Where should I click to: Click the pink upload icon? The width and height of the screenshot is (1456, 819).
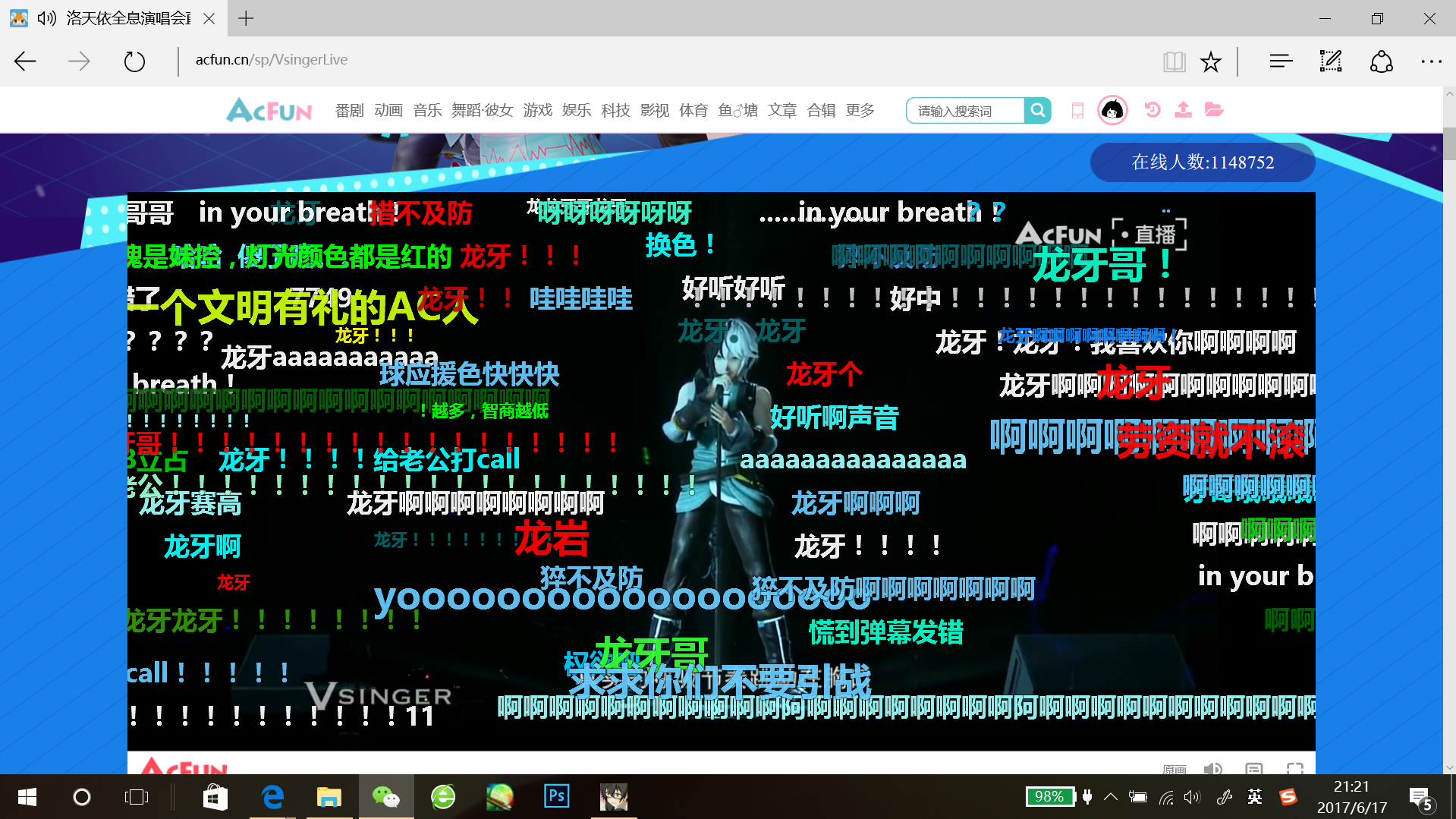coord(1183,110)
